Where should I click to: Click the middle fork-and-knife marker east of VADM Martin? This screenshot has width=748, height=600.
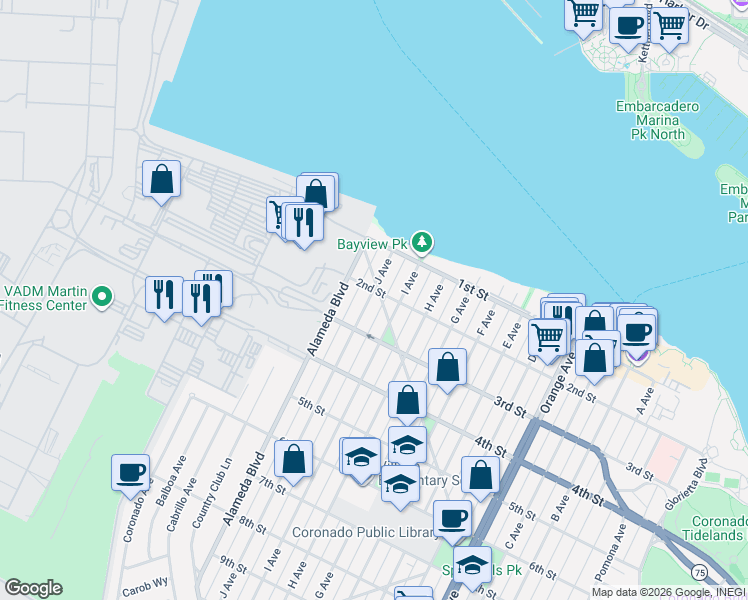tap(201, 302)
